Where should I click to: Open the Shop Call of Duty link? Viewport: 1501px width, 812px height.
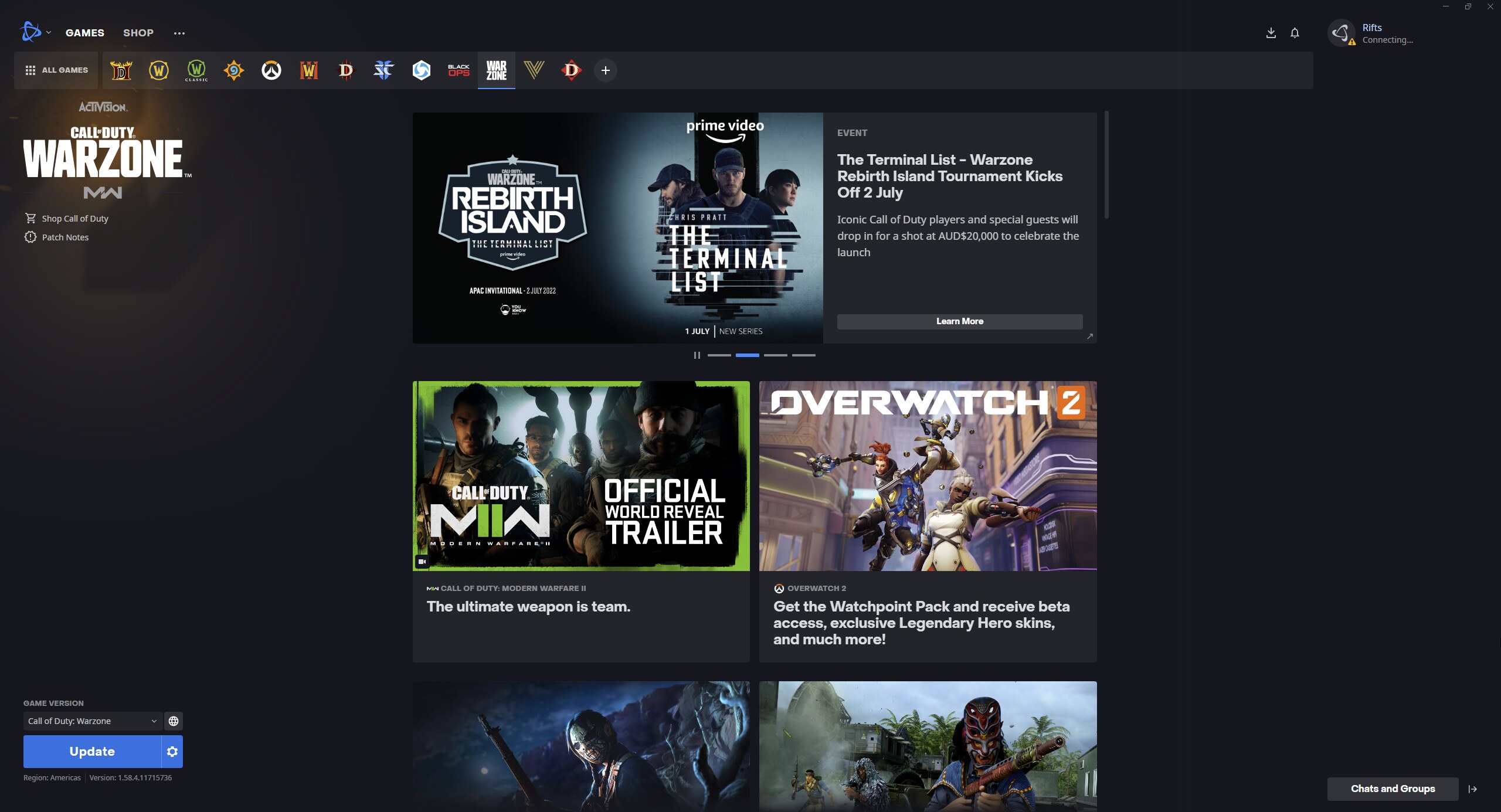(66, 219)
